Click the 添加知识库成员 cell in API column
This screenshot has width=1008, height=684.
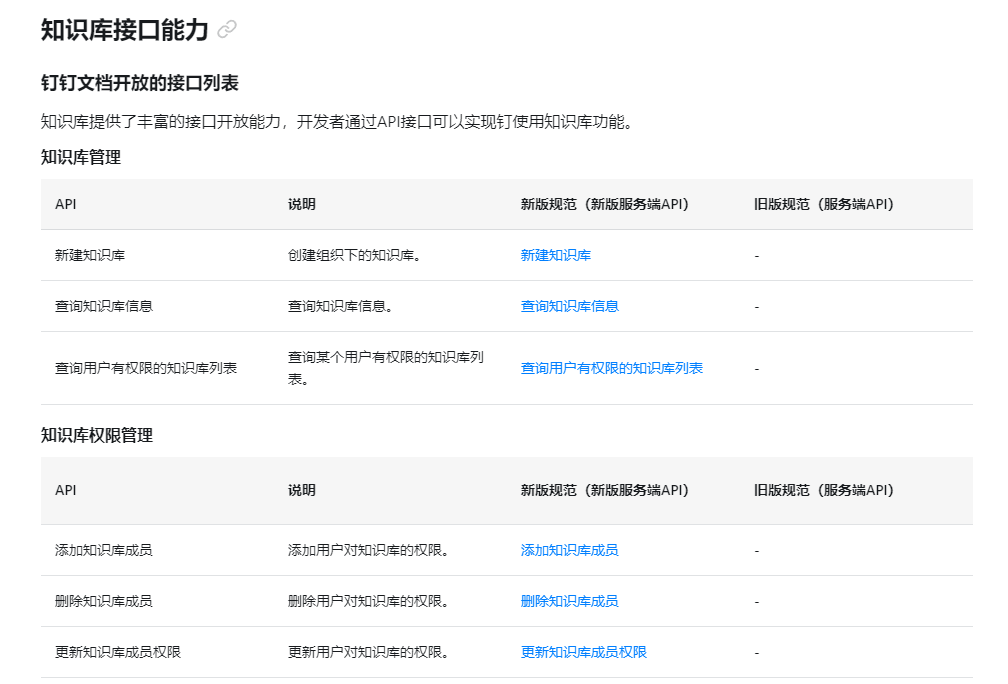click(104, 550)
